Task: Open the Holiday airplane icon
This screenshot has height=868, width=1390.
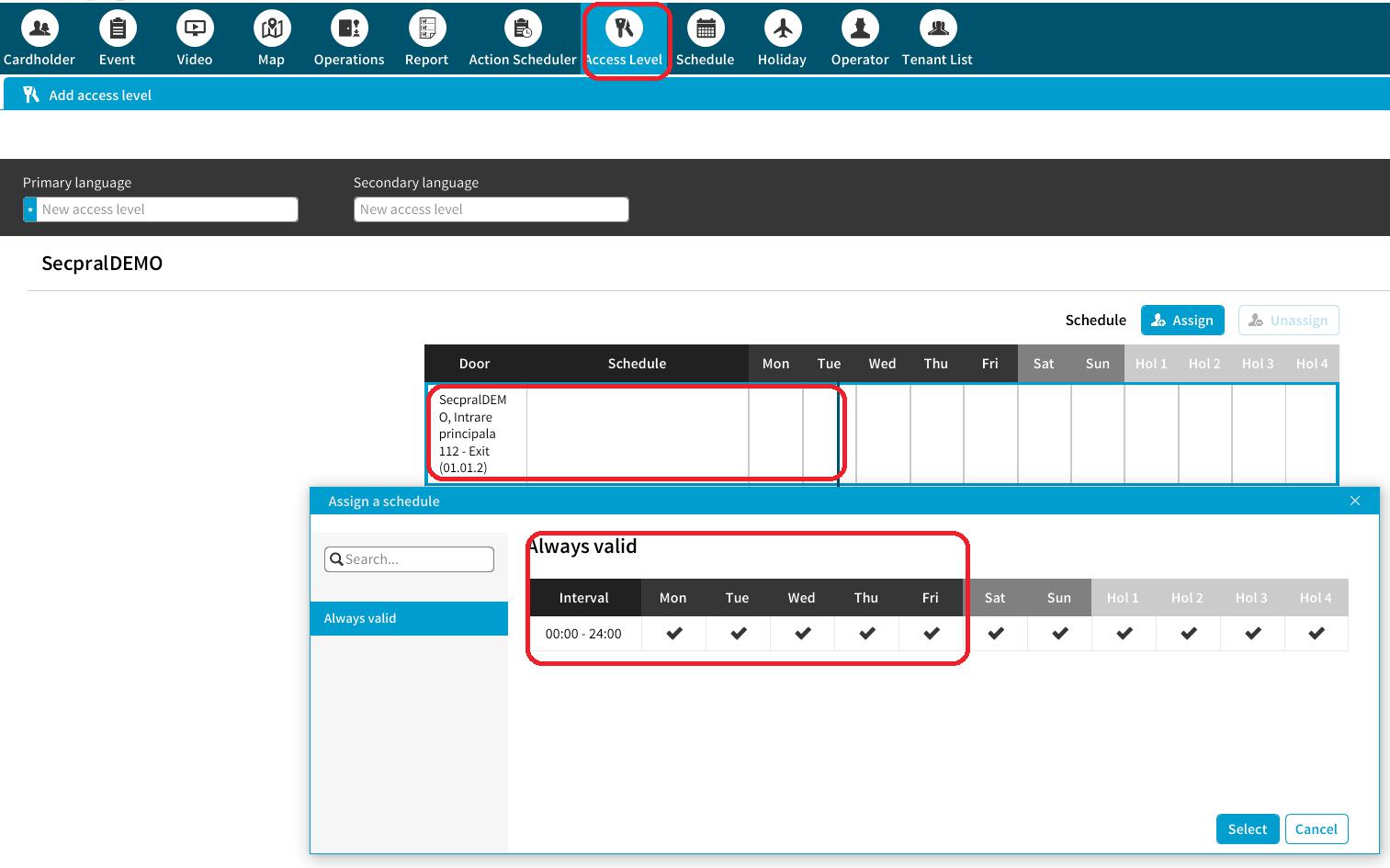Action: [782, 29]
